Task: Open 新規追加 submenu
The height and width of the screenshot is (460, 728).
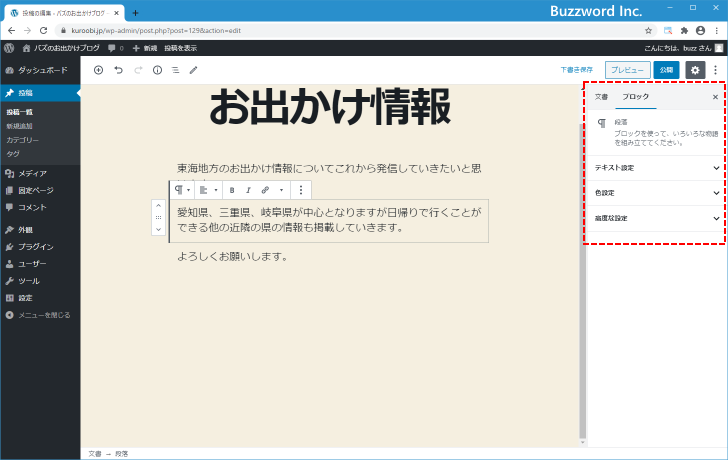Action: 20,126
